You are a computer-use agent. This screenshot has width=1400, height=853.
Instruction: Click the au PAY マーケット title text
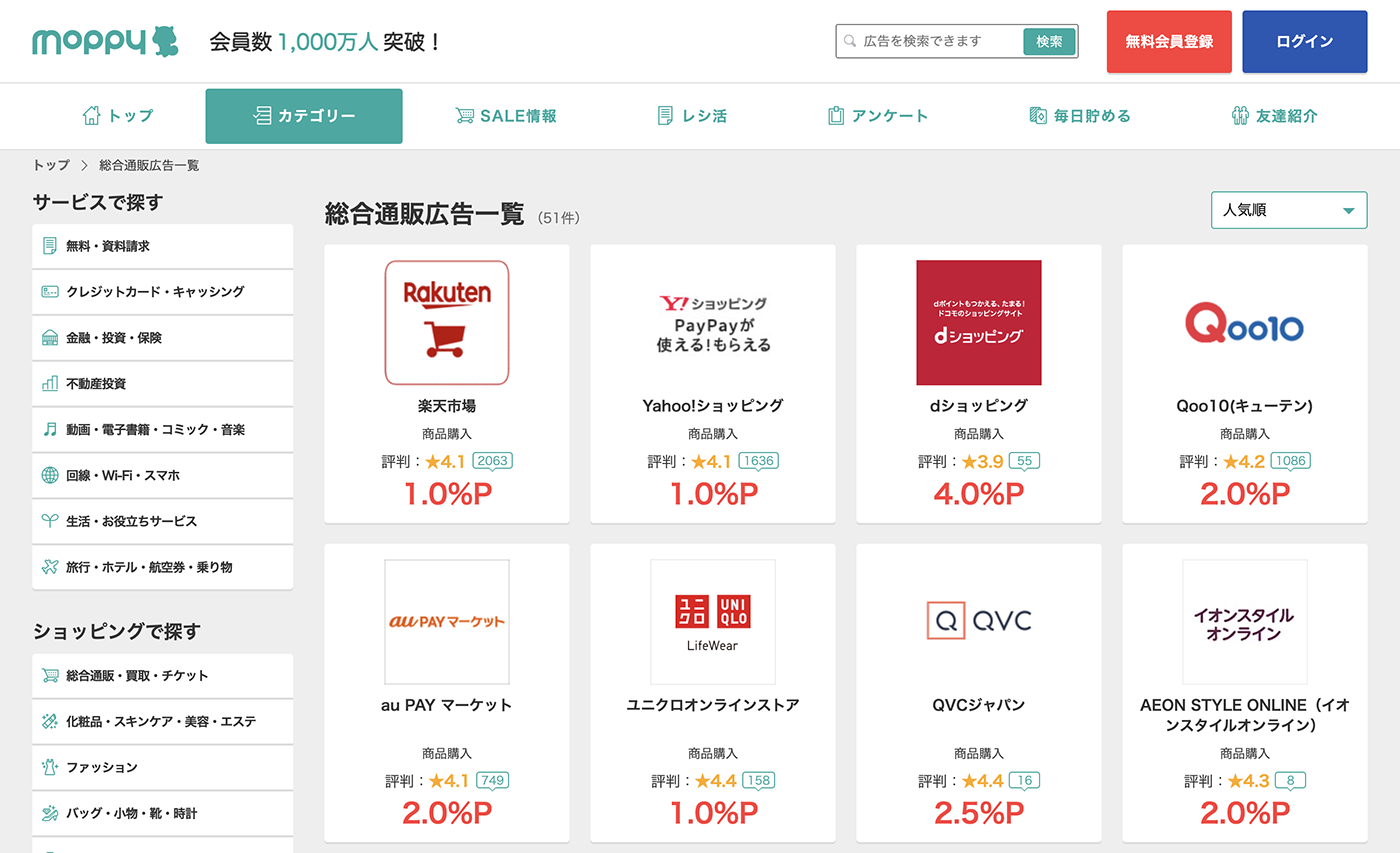coord(447,705)
